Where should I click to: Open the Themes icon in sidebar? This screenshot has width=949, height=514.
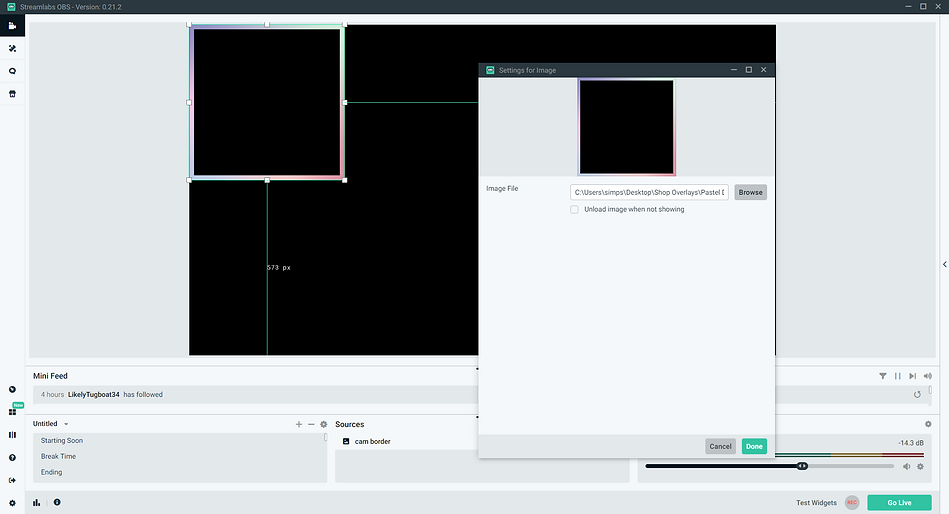pyautogui.click(x=12, y=48)
